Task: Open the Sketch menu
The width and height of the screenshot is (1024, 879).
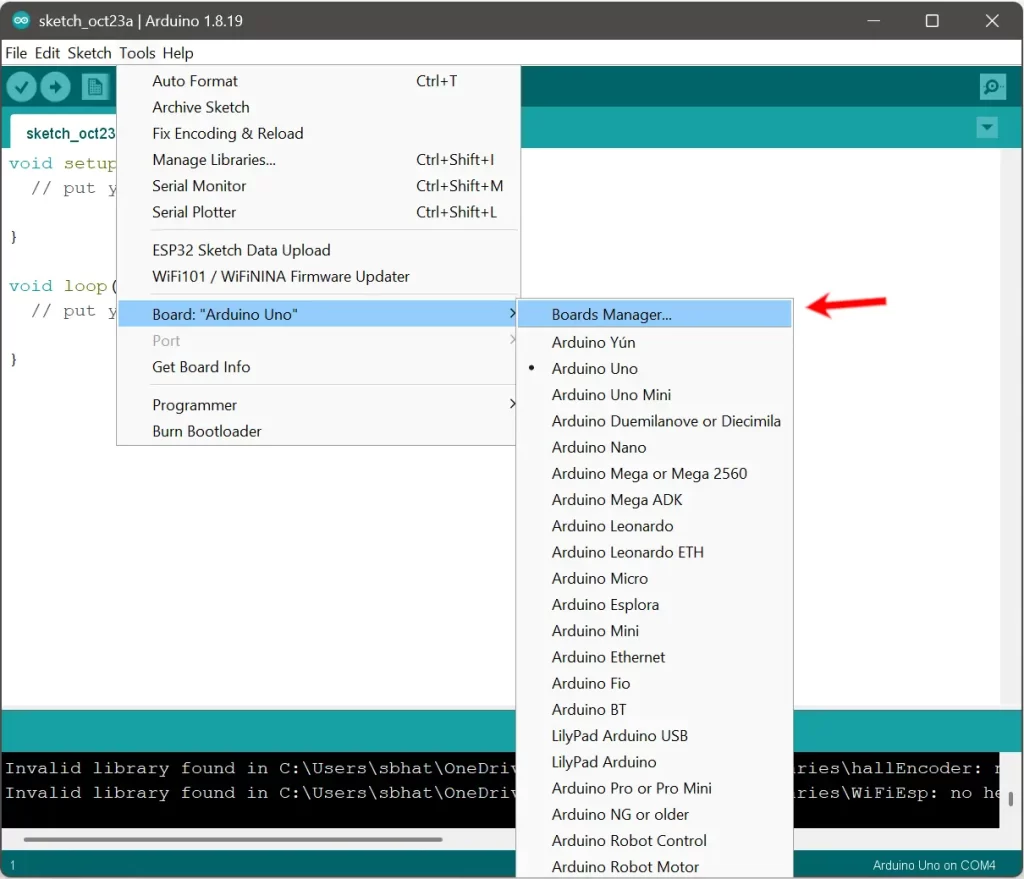Action: pos(89,53)
